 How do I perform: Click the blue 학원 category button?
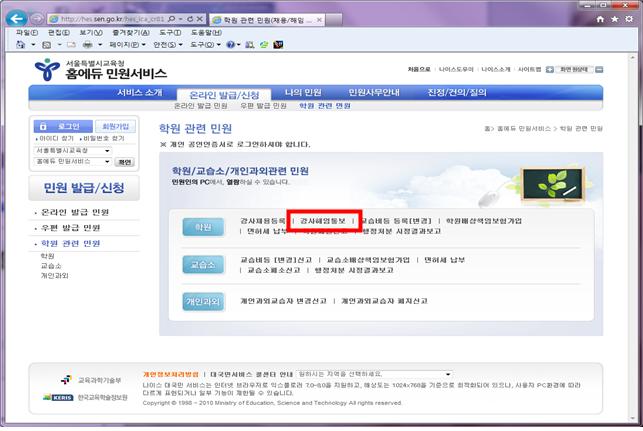(x=203, y=227)
